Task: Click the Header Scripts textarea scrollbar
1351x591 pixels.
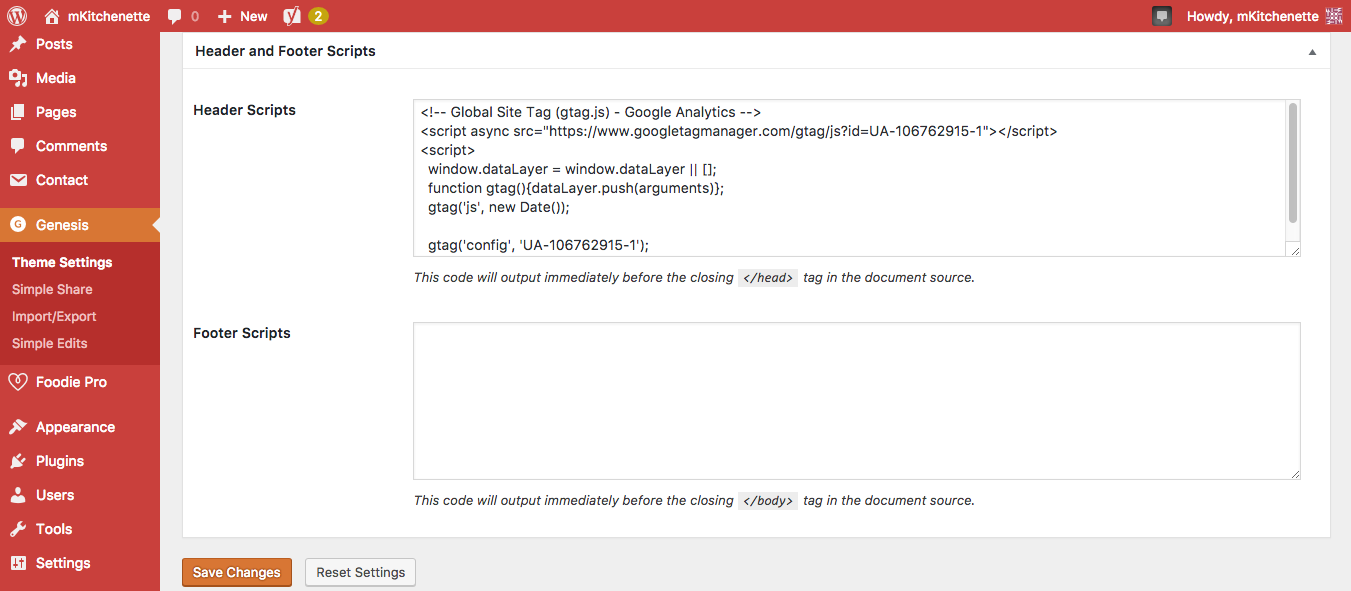Action: click(x=1293, y=162)
